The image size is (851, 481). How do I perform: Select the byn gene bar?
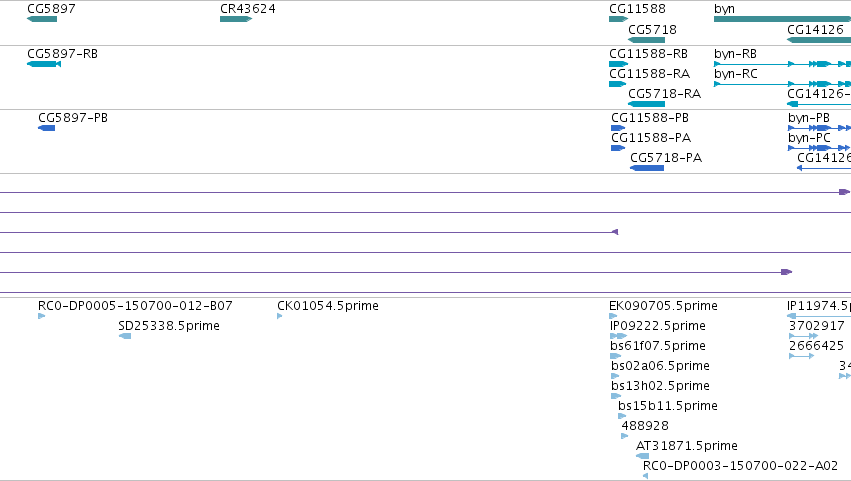tap(782, 19)
